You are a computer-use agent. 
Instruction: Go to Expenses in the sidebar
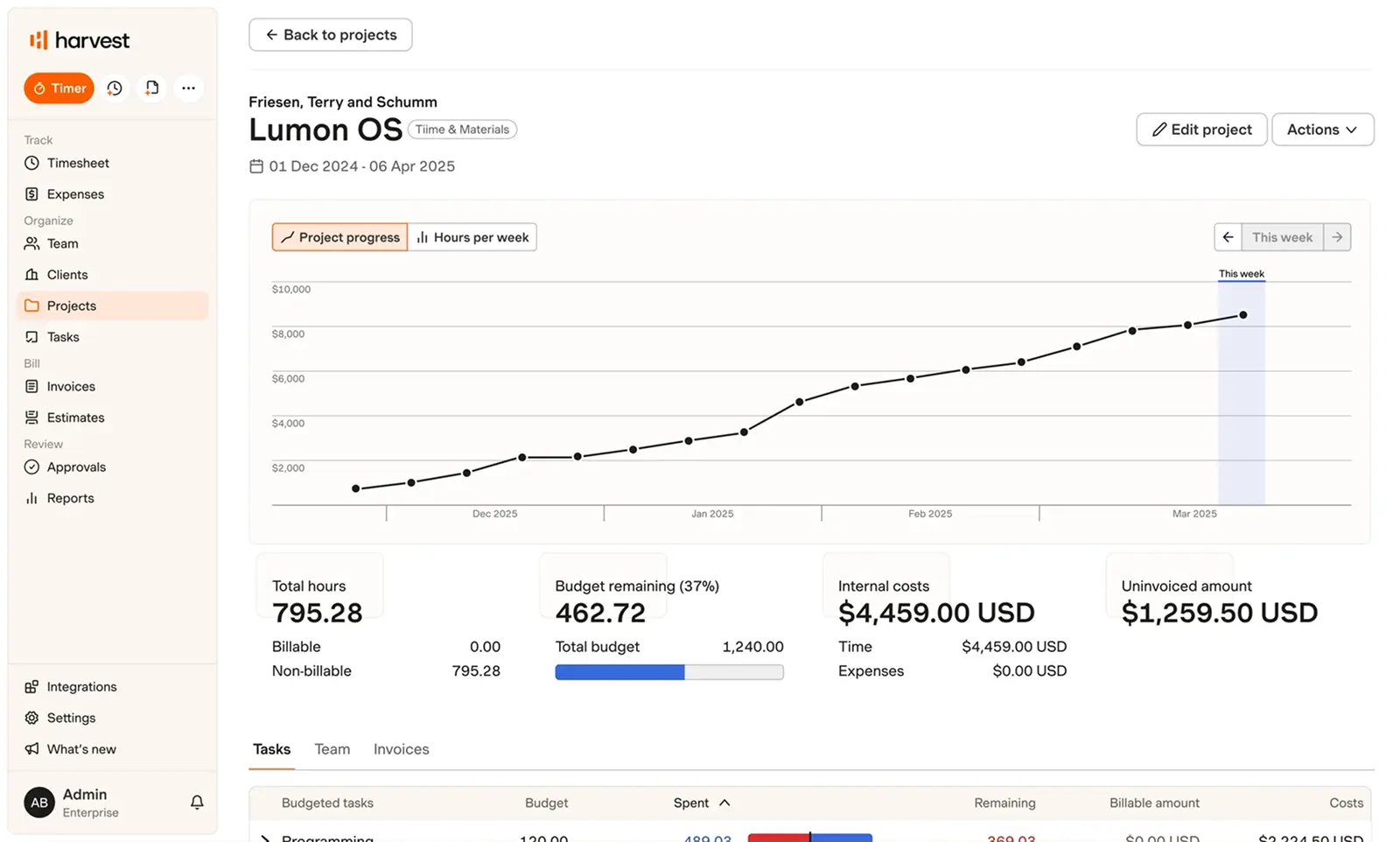point(112,194)
